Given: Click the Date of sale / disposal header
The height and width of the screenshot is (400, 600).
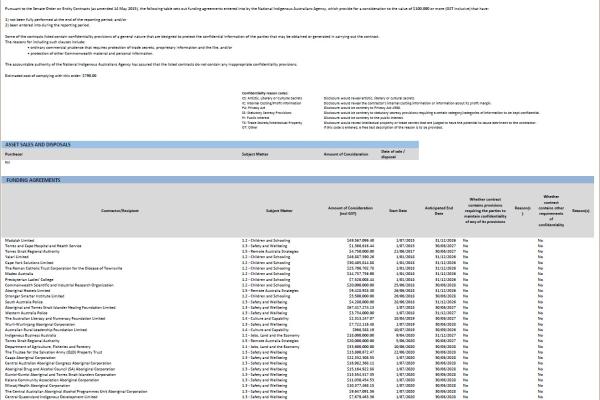Looking at the screenshot, I should point(393,154).
